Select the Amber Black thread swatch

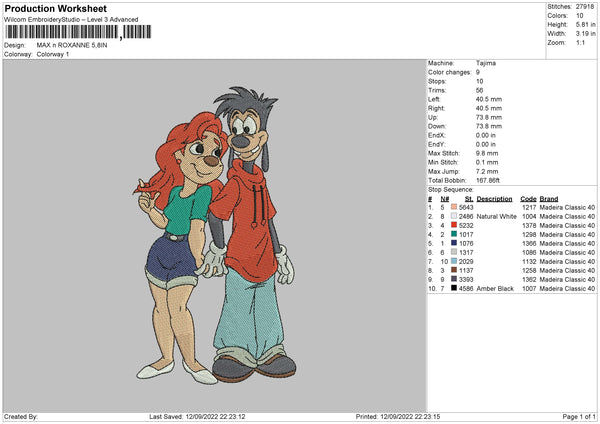click(454, 288)
